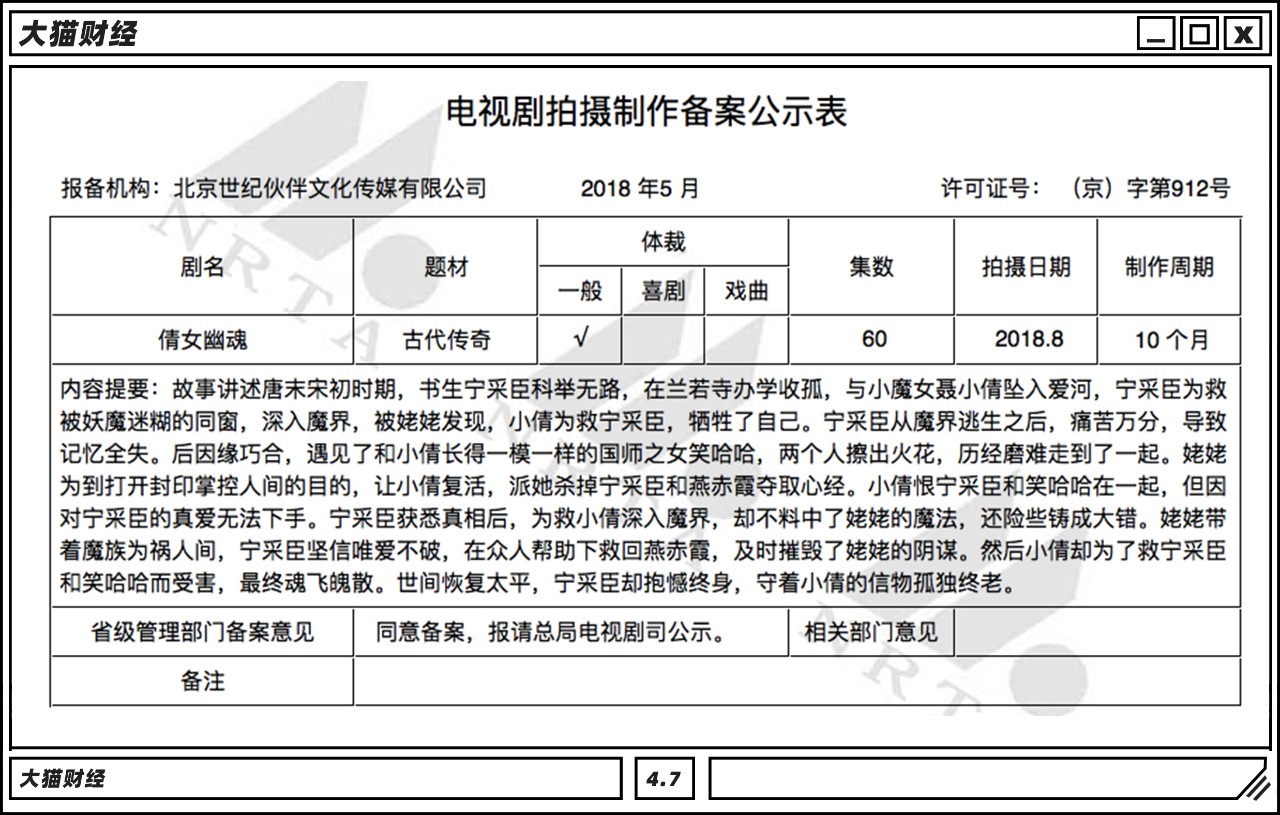This screenshot has width=1280, height=815.
Task: Click the empty 喜剧 checkbox cell
Action: click(663, 338)
